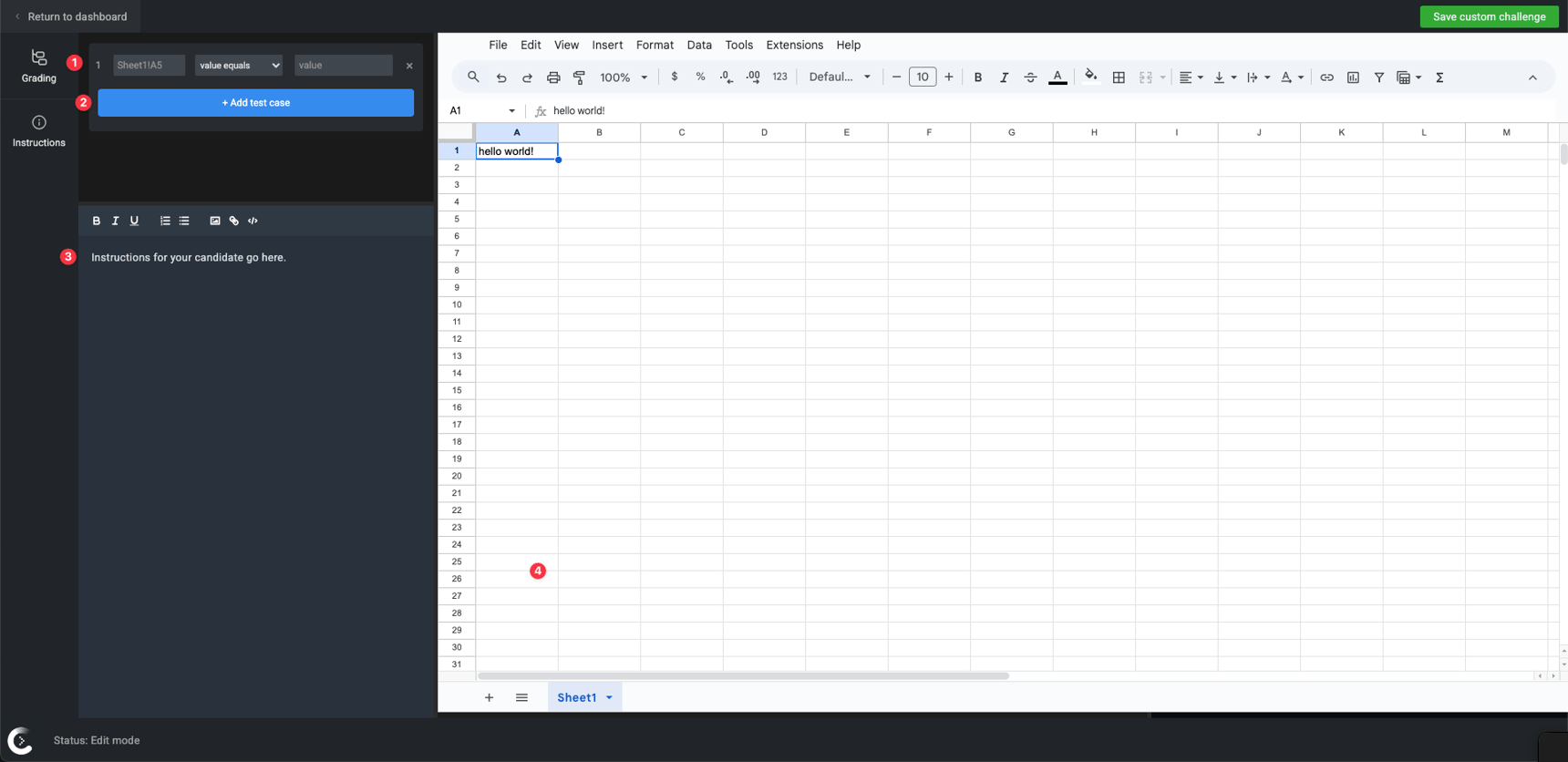Toggle italic in instructions editor
This screenshot has height=762, width=1568.
tap(115, 221)
